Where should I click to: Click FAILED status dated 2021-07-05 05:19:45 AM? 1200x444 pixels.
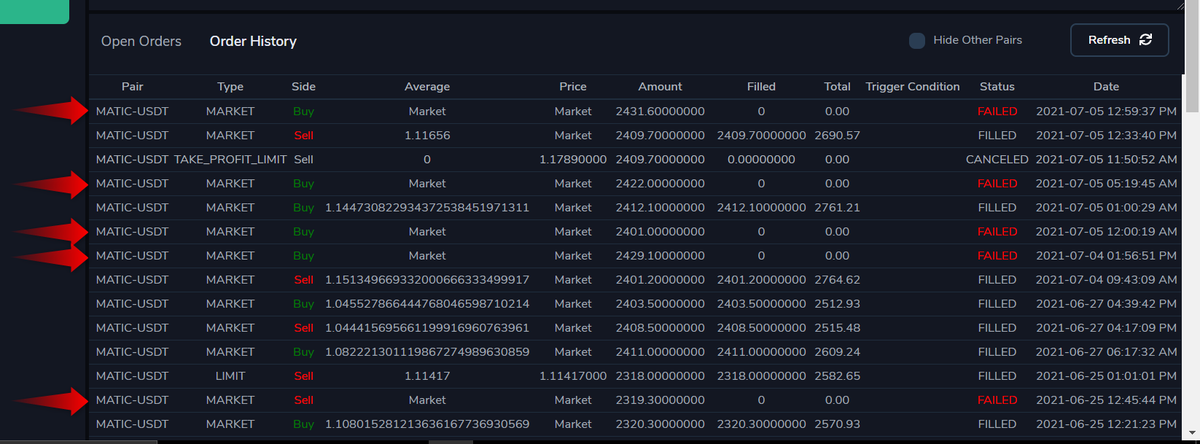point(997,183)
